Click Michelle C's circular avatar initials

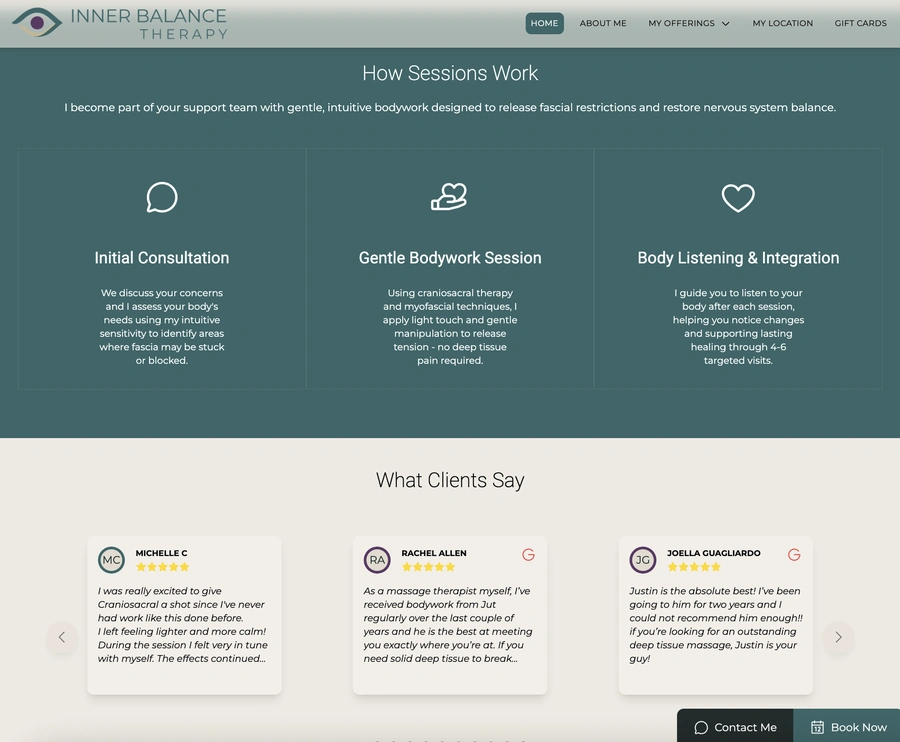pos(111,560)
